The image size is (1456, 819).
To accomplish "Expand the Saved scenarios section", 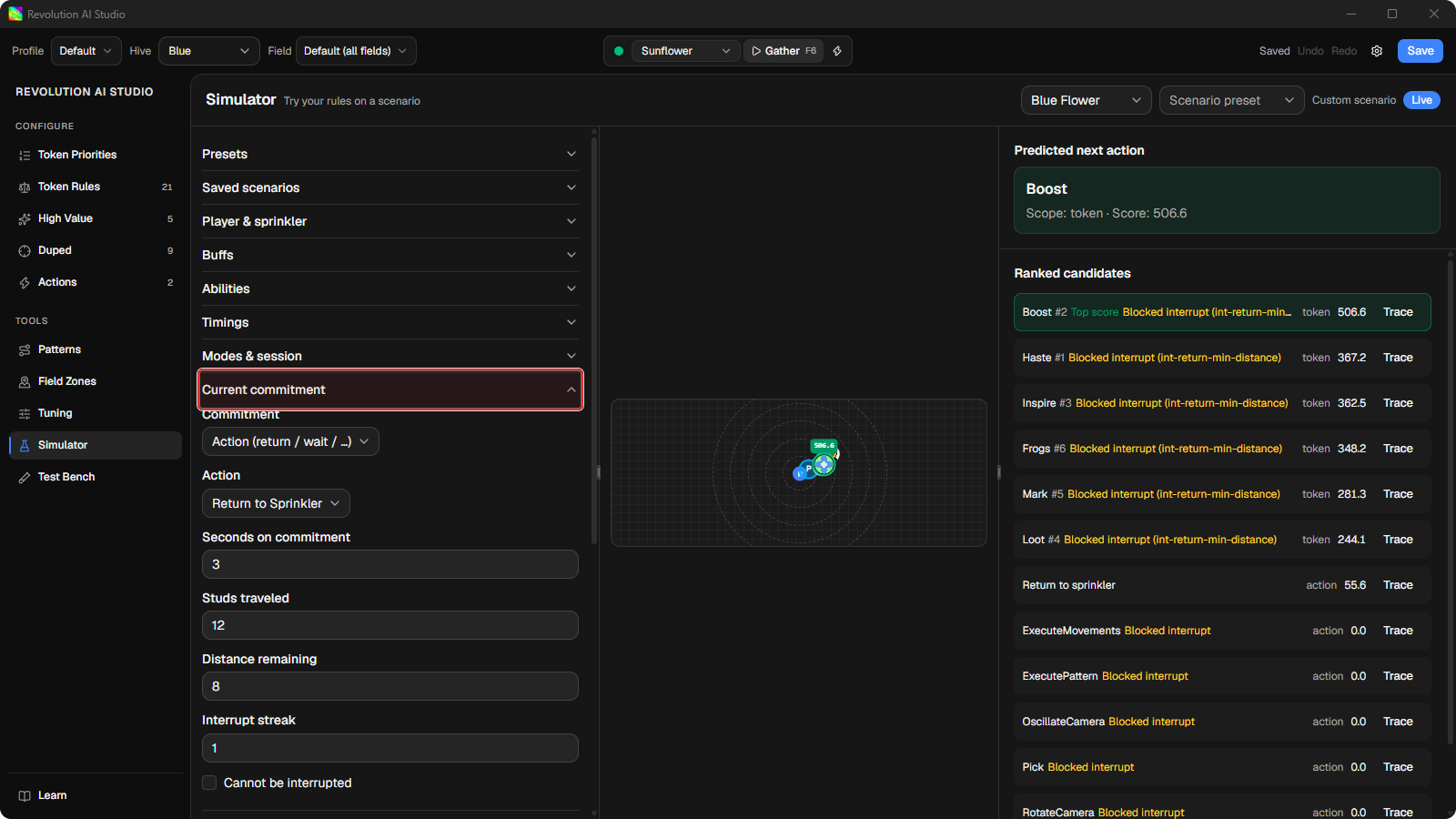I will click(x=389, y=187).
